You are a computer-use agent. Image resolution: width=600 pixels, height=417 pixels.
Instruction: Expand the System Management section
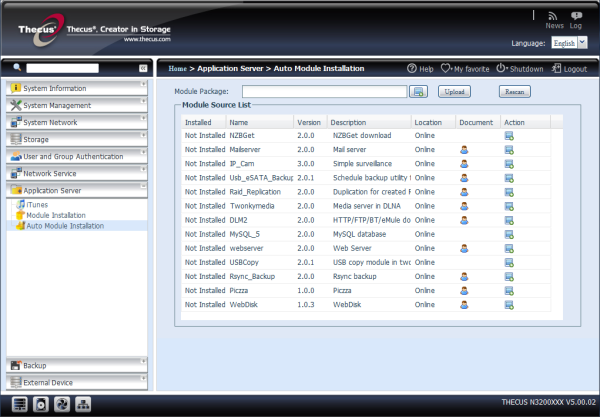click(75, 105)
